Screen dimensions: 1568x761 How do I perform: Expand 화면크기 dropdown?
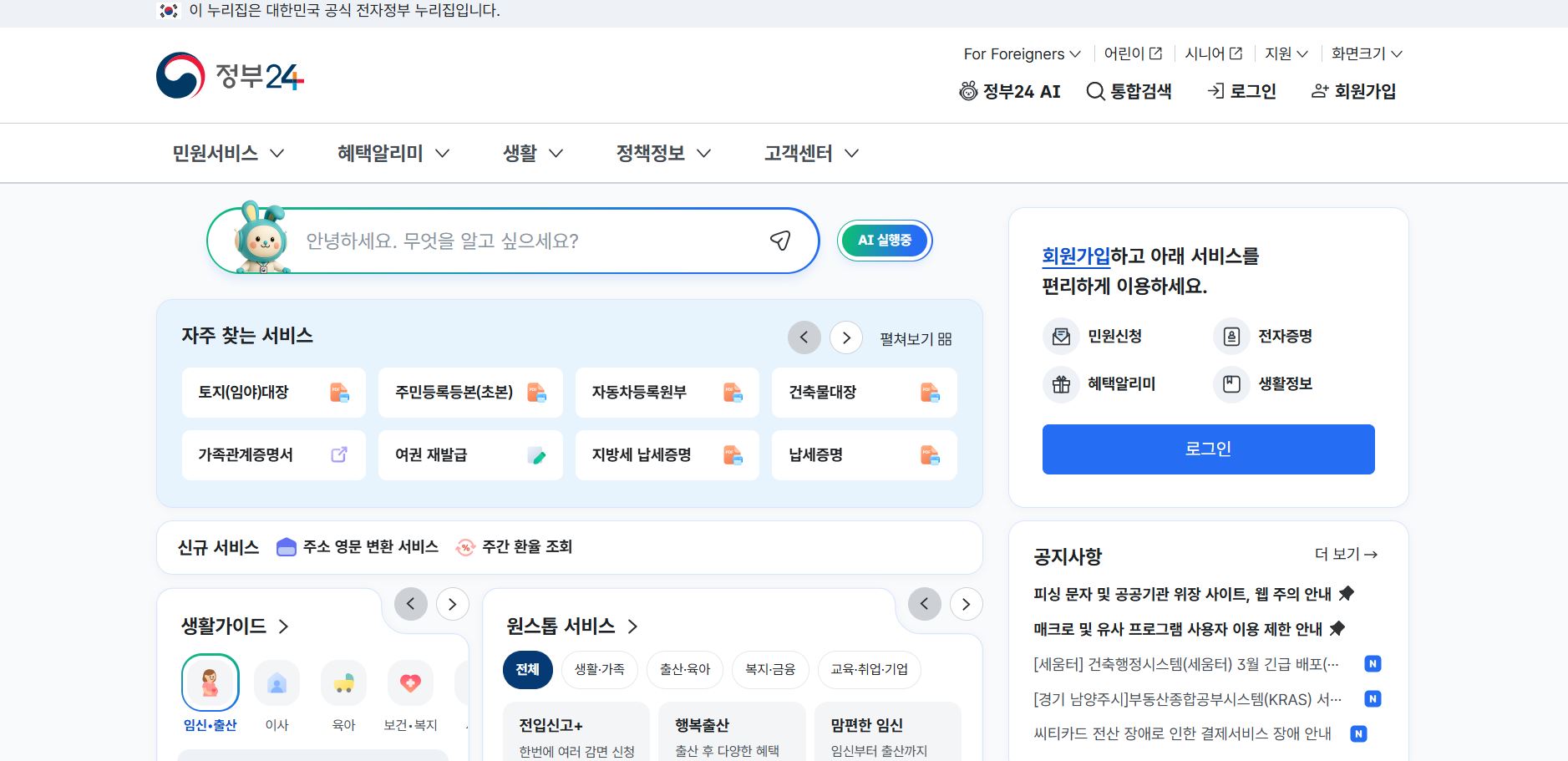(x=1367, y=53)
